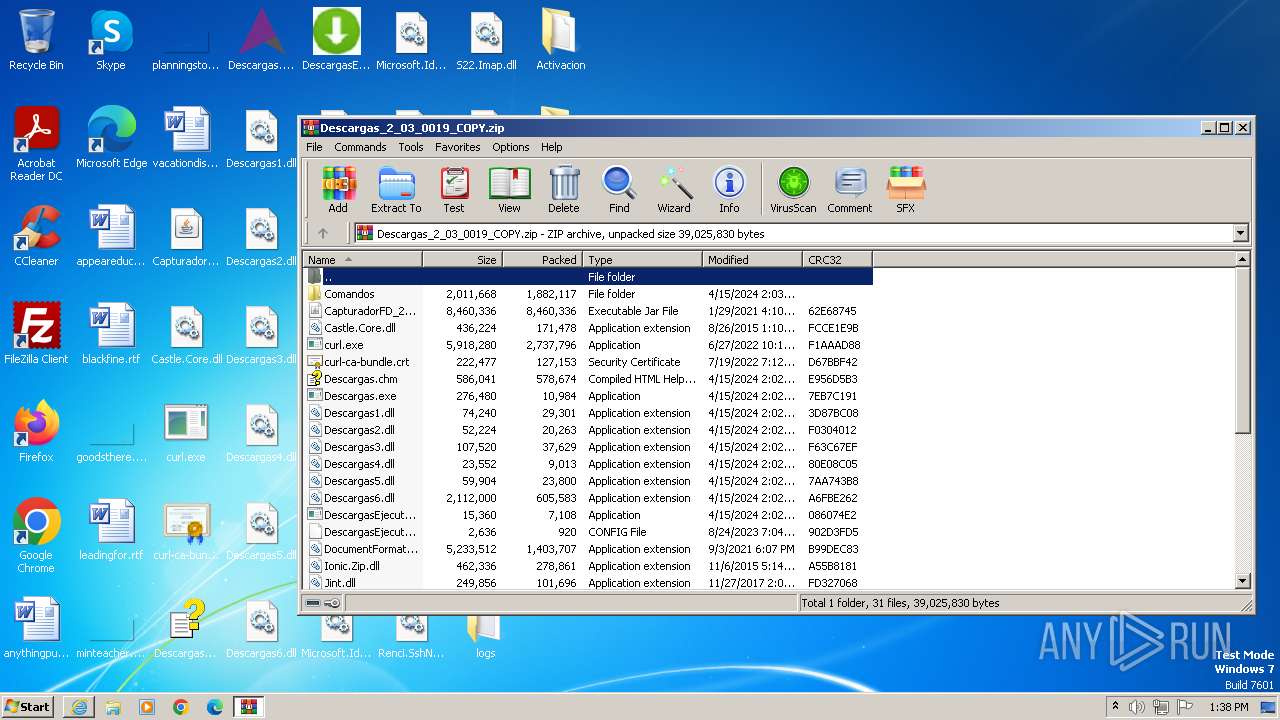This screenshot has width=1280, height=720.
Task: Launch the Wizard wand tool
Action: [674, 190]
